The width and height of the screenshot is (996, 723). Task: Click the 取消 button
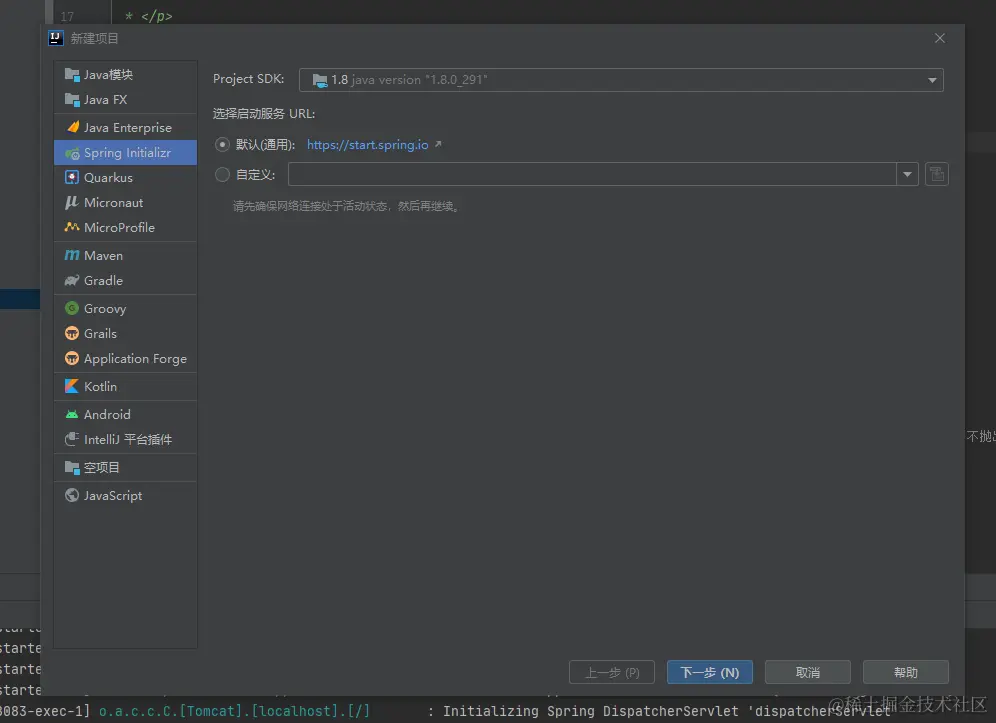807,672
